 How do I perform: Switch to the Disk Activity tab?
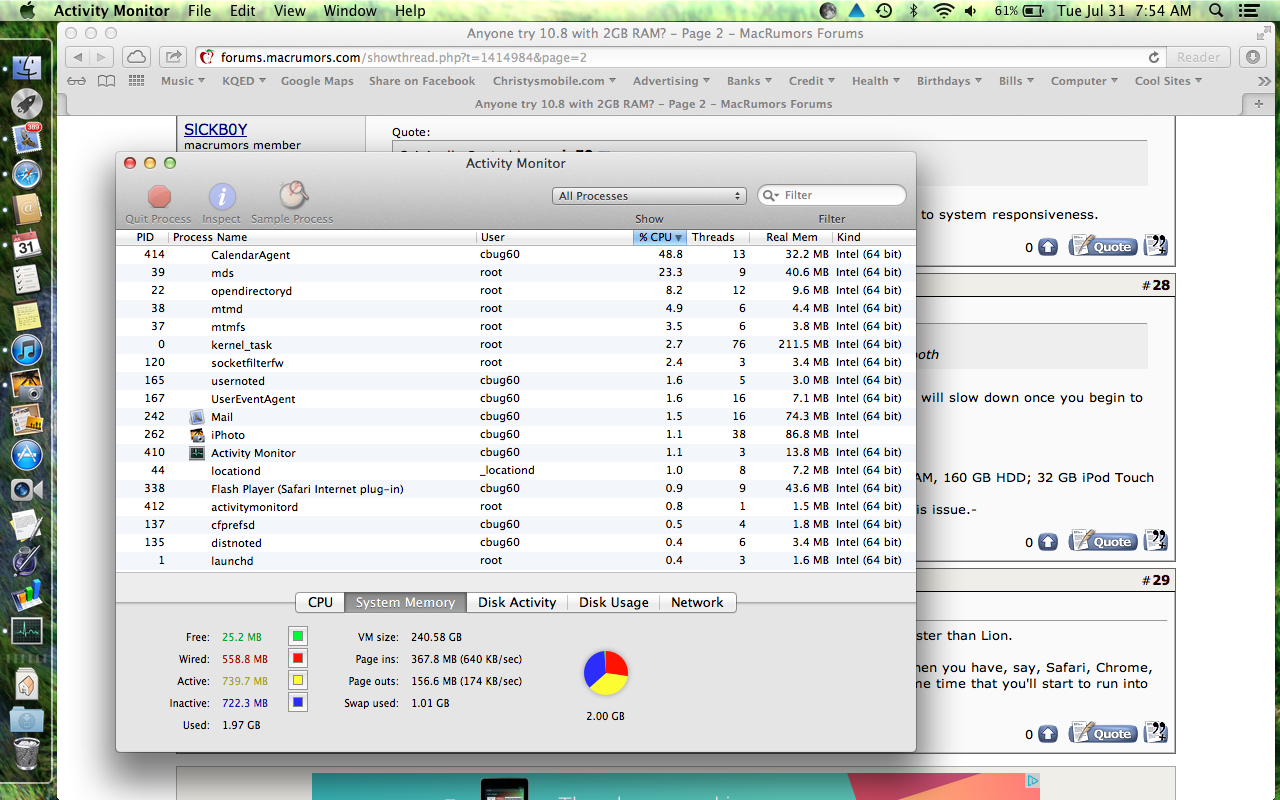[x=517, y=602]
